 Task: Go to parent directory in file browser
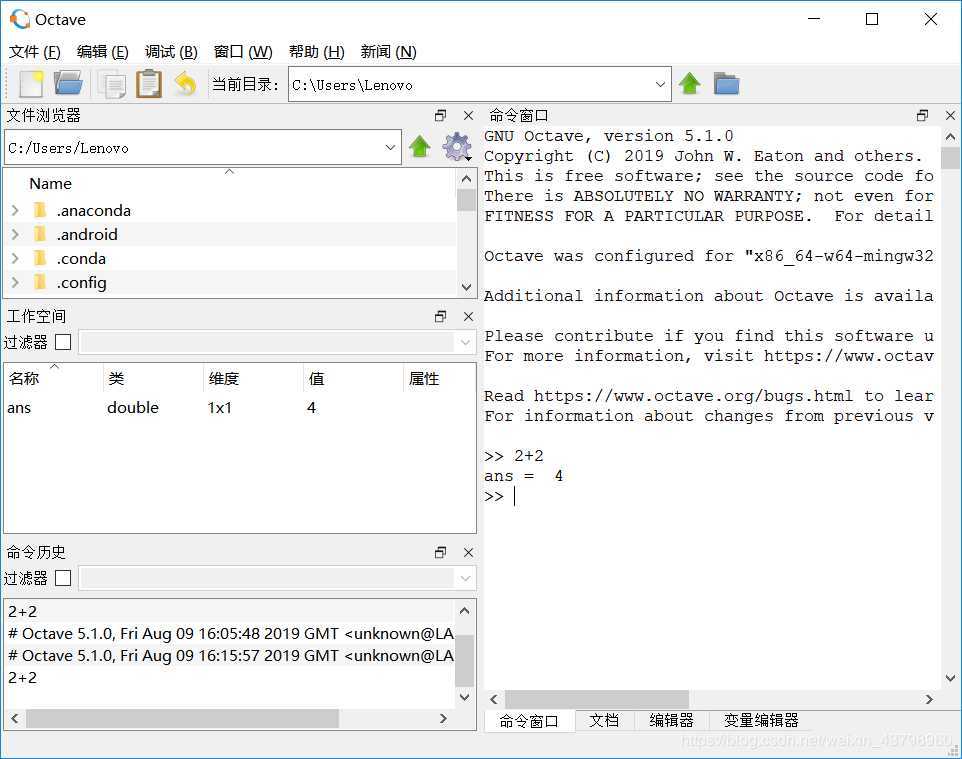coord(420,147)
